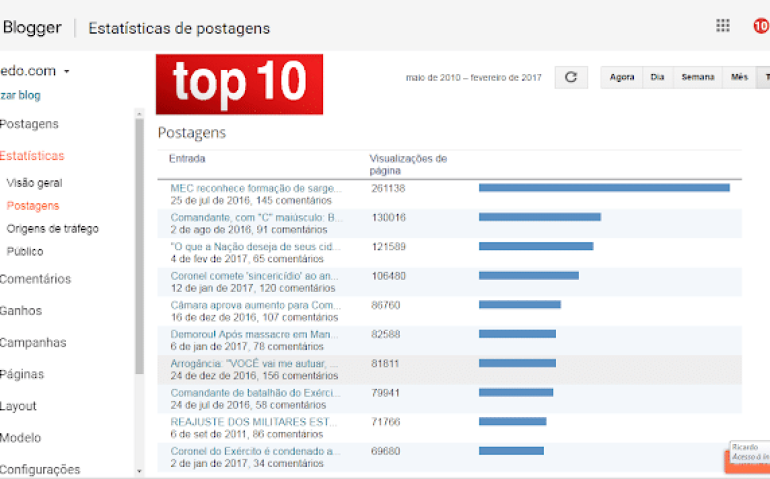The width and height of the screenshot is (770, 479).
Task: Click the page view count 71766
Action: [x=385, y=422]
